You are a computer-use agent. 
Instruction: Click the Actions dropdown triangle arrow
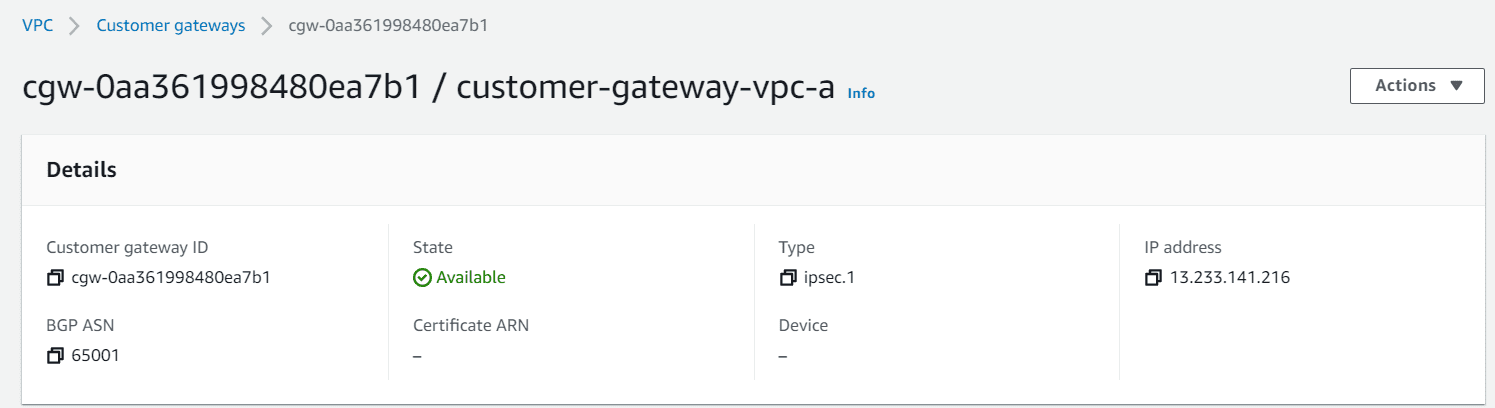click(1456, 86)
